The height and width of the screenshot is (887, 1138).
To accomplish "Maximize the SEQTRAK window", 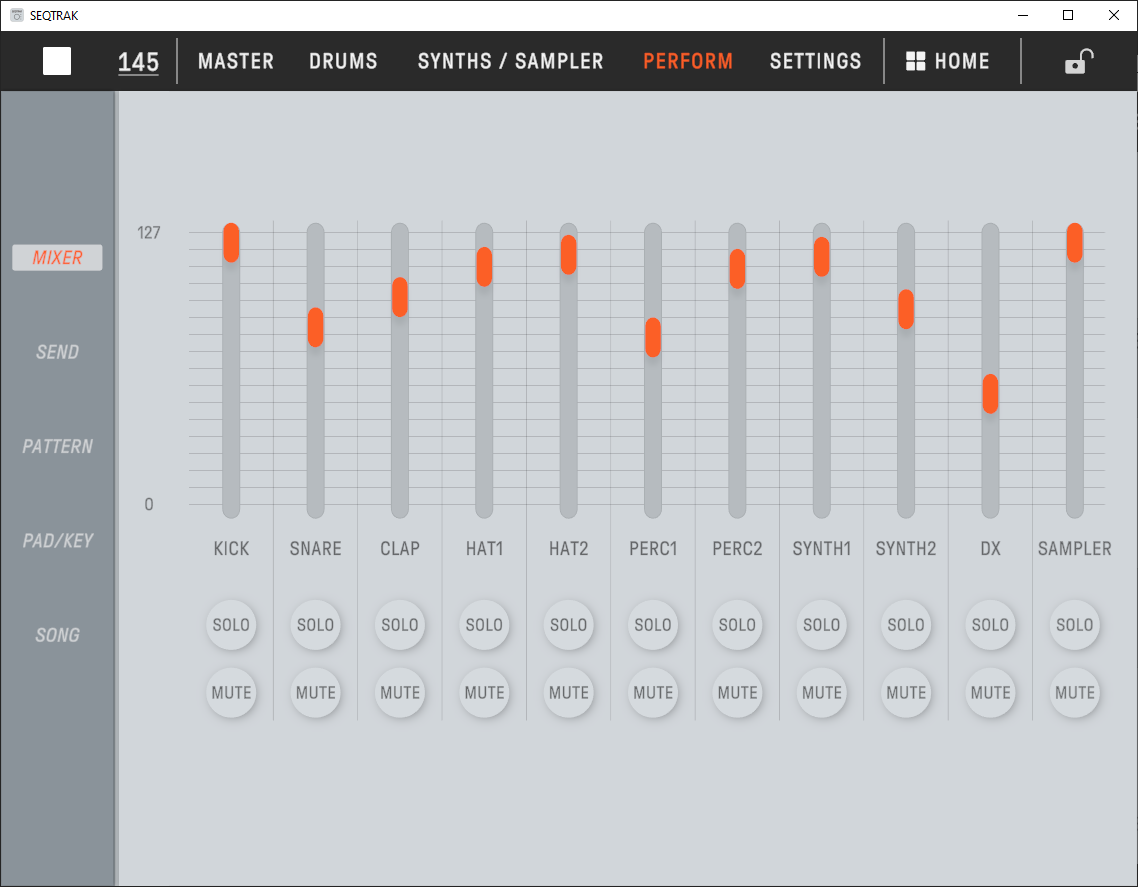I will pyautogui.click(x=1068, y=15).
